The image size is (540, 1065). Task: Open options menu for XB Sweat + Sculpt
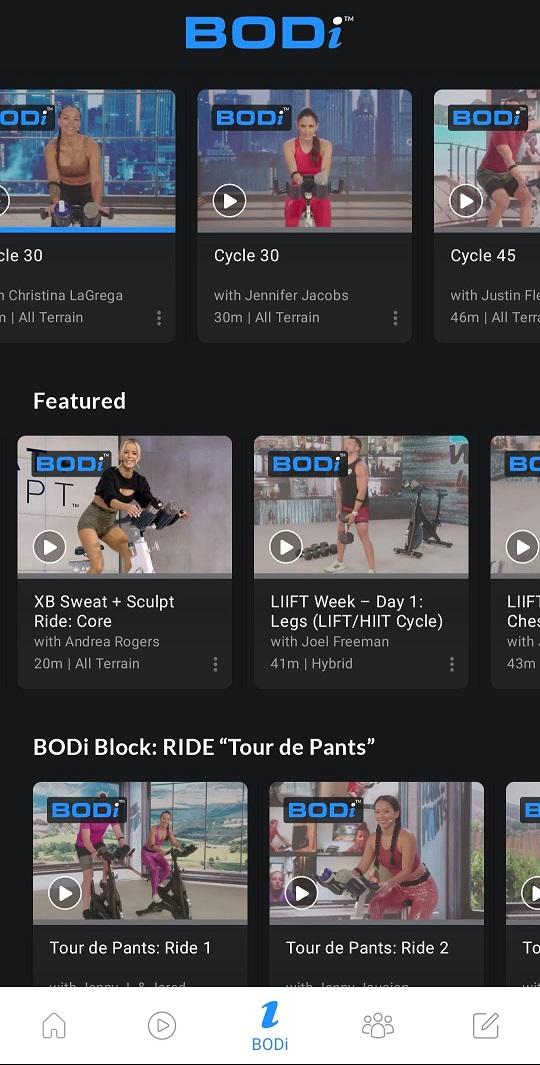click(x=215, y=664)
